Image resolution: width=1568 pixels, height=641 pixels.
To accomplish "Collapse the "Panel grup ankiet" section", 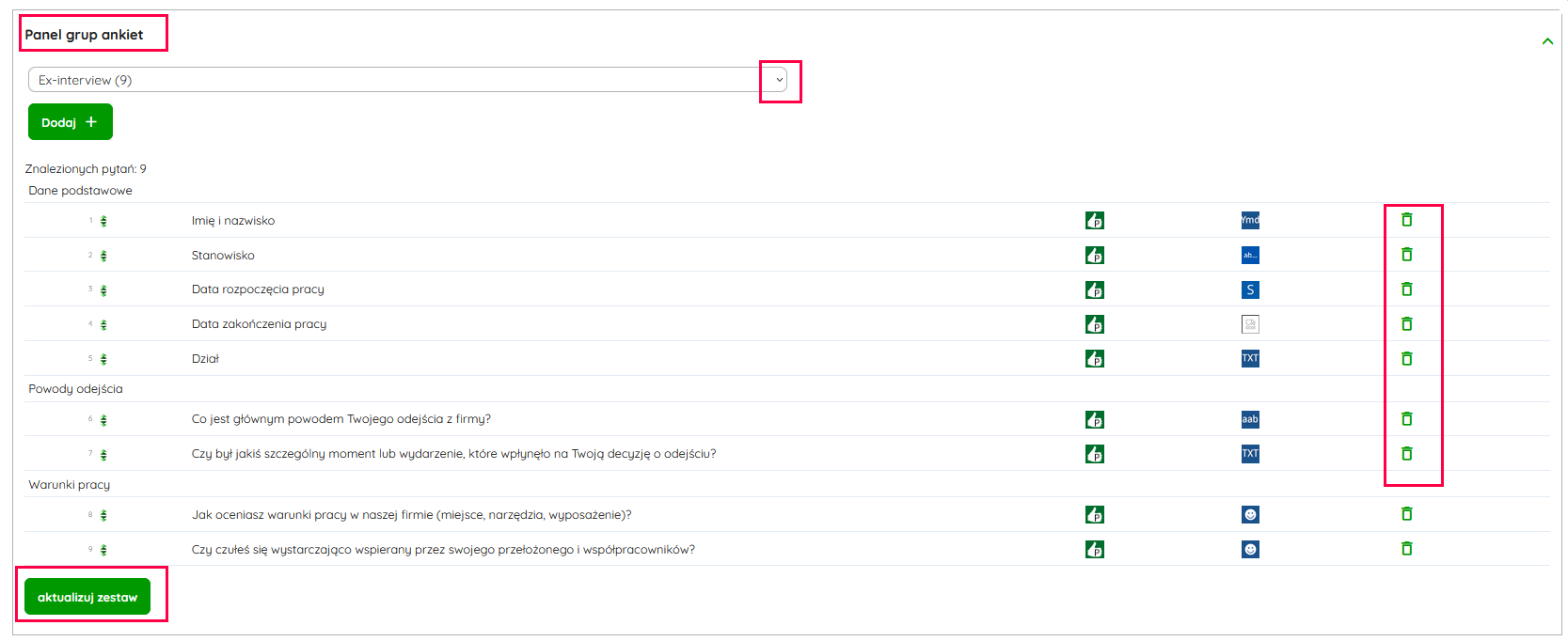I will (x=1547, y=41).
